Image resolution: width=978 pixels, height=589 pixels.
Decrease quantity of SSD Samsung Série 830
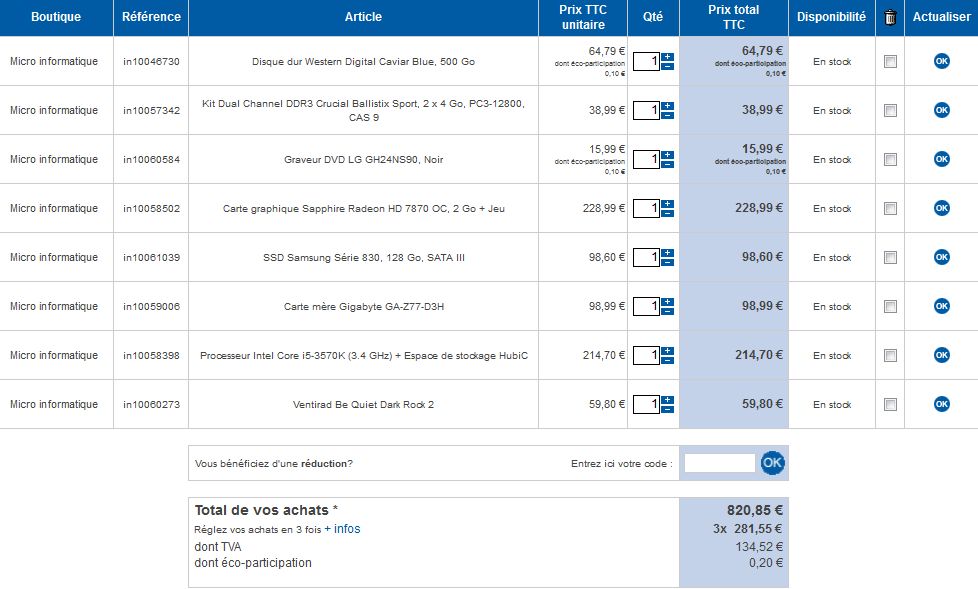pos(667,261)
